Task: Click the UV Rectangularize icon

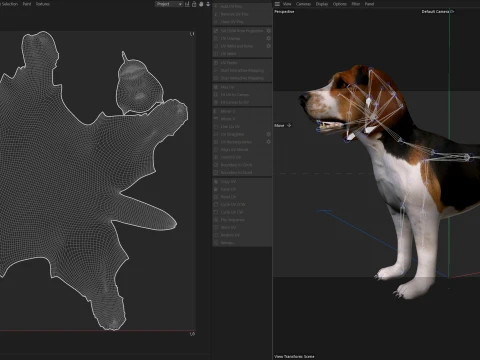Action: 216,142
